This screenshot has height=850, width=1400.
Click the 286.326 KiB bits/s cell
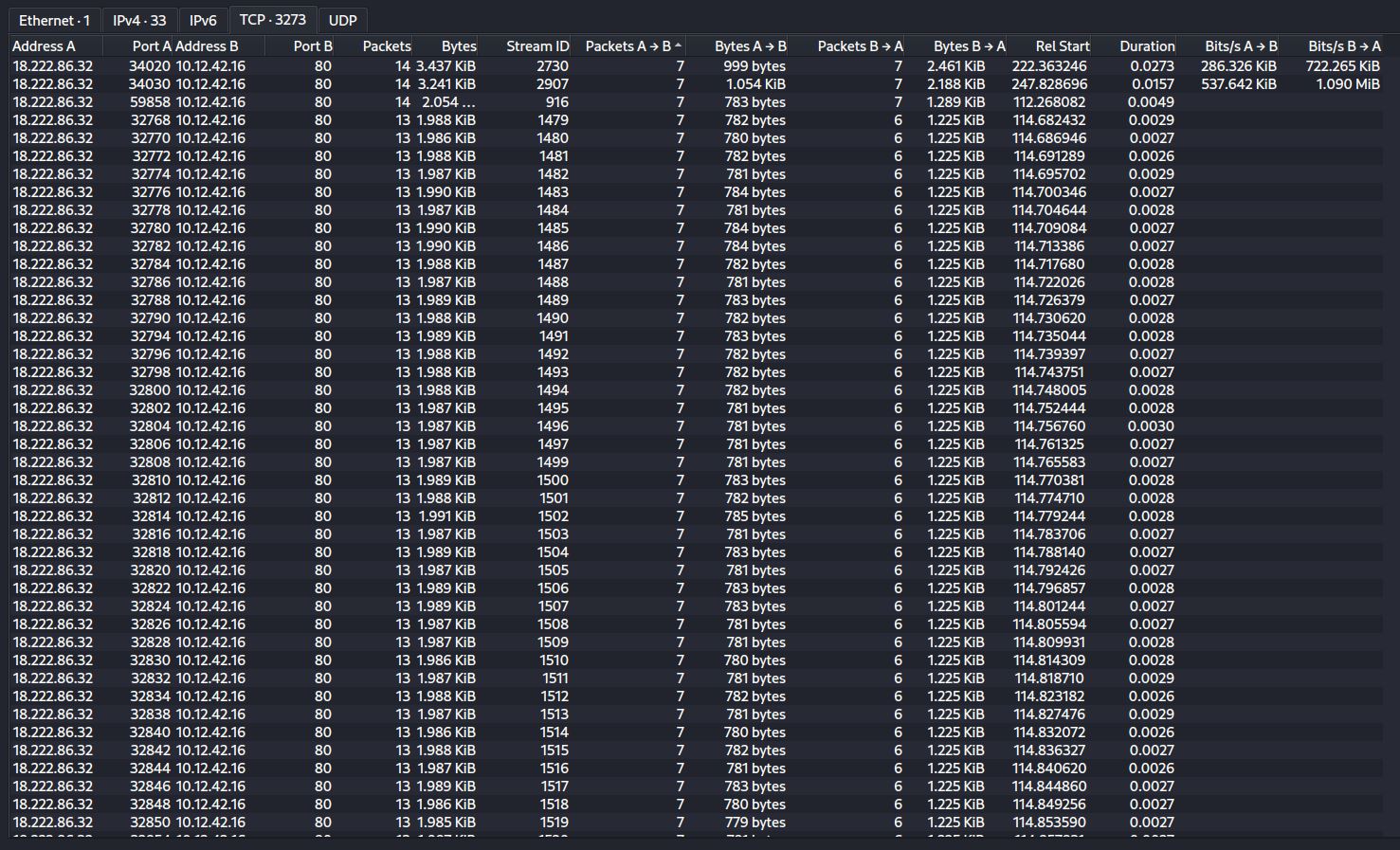click(1238, 66)
